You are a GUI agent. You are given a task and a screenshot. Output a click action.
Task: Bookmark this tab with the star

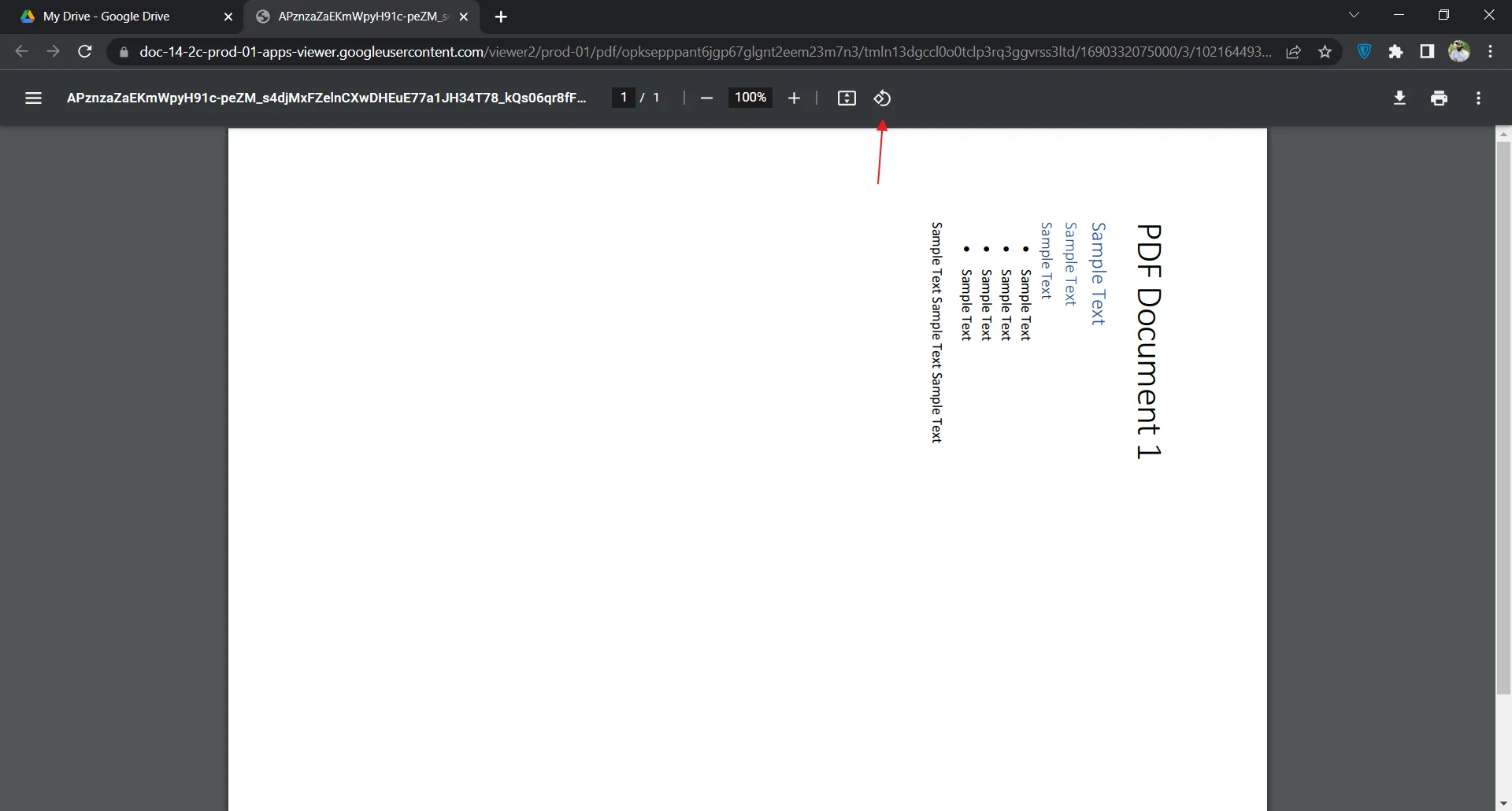pos(1325,52)
